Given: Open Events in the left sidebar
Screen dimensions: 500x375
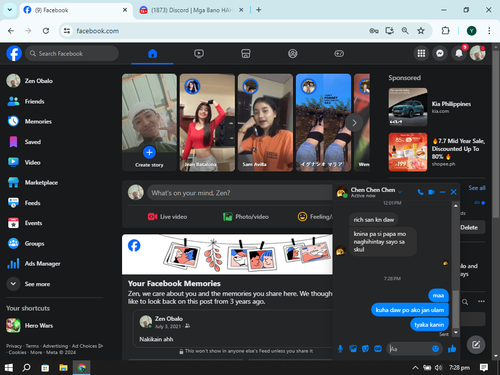Looking at the screenshot, I should click(x=55, y=223).
